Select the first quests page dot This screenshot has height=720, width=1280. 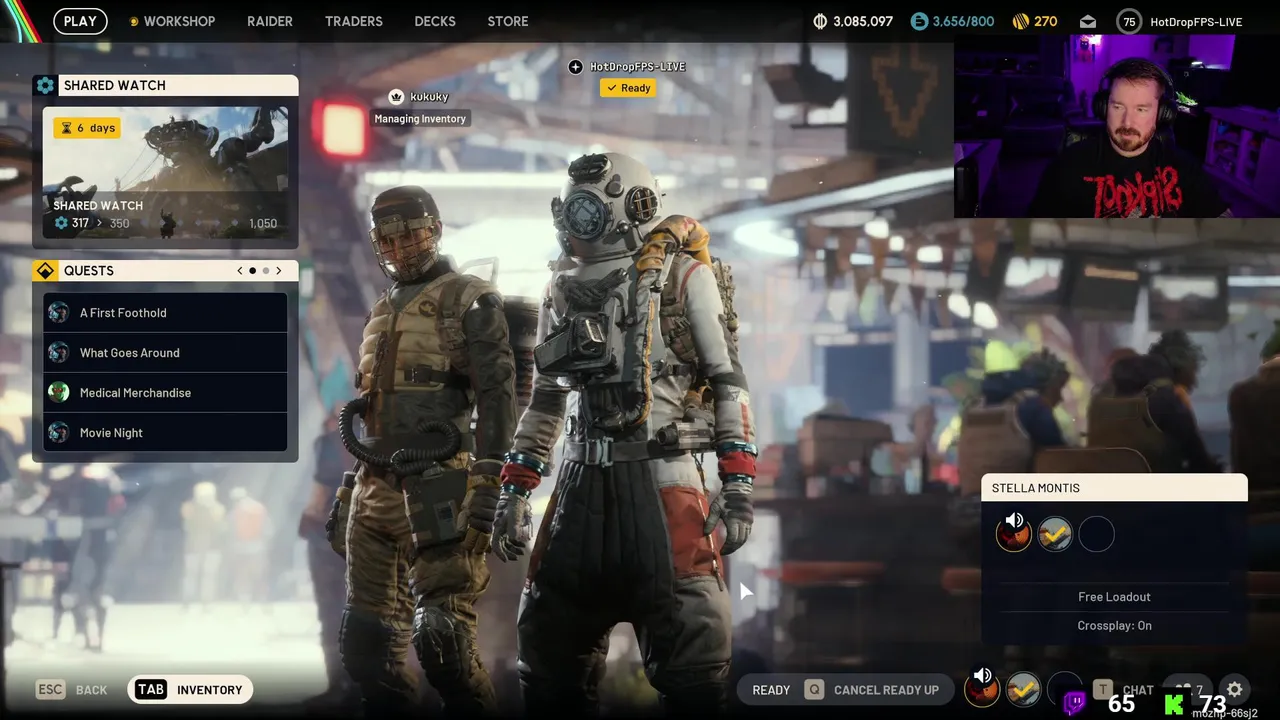pos(252,271)
